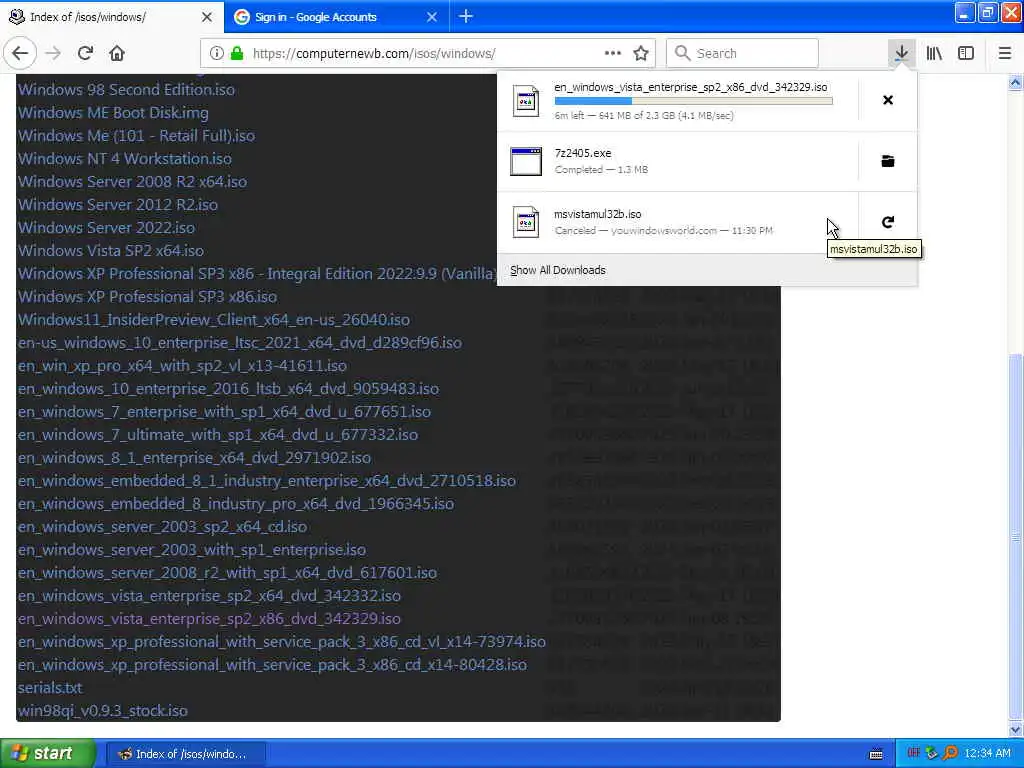Viewport: 1024px width, 768px height.
Task: Cancel the Vista enterprise x86 download
Action: point(888,100)
